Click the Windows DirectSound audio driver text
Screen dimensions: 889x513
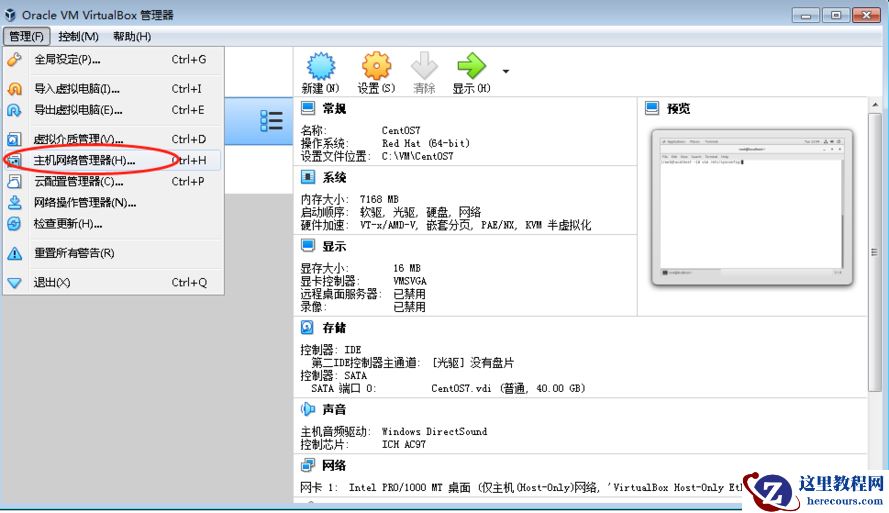point(434,431)
